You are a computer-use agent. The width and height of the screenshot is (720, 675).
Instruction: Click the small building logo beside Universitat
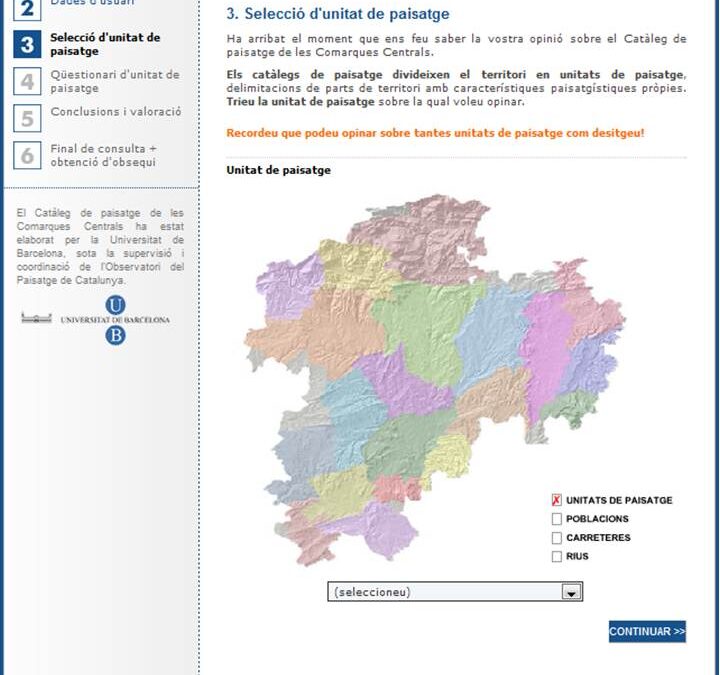click(x=36, y=317)
